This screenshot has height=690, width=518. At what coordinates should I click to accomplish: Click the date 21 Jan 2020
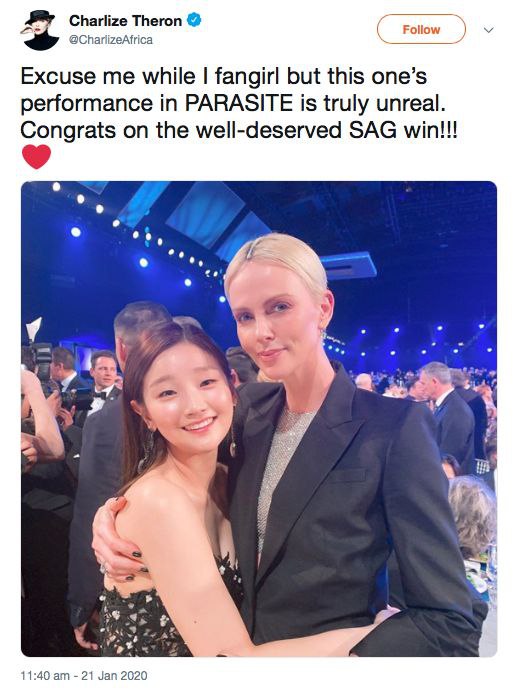pyautogui.click(x=114, y=675)
